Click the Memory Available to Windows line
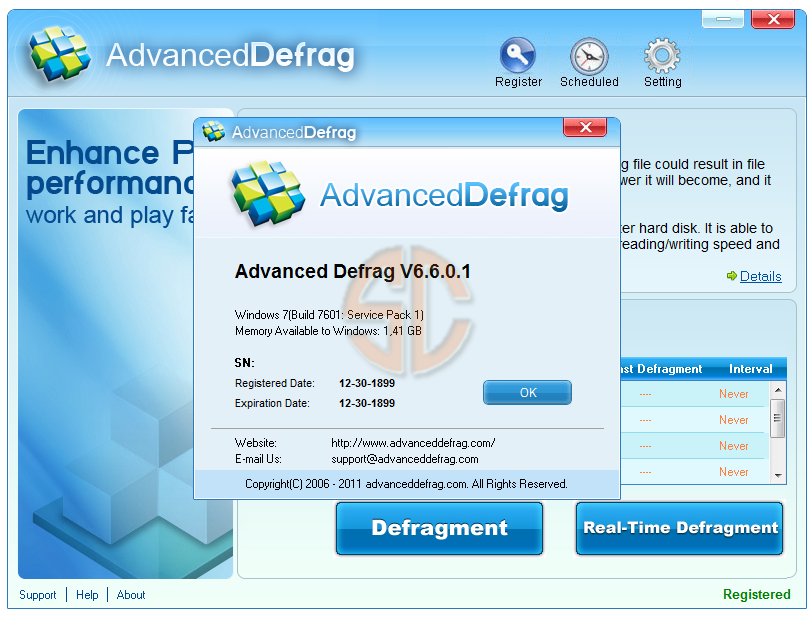 [x=328, y=331]
